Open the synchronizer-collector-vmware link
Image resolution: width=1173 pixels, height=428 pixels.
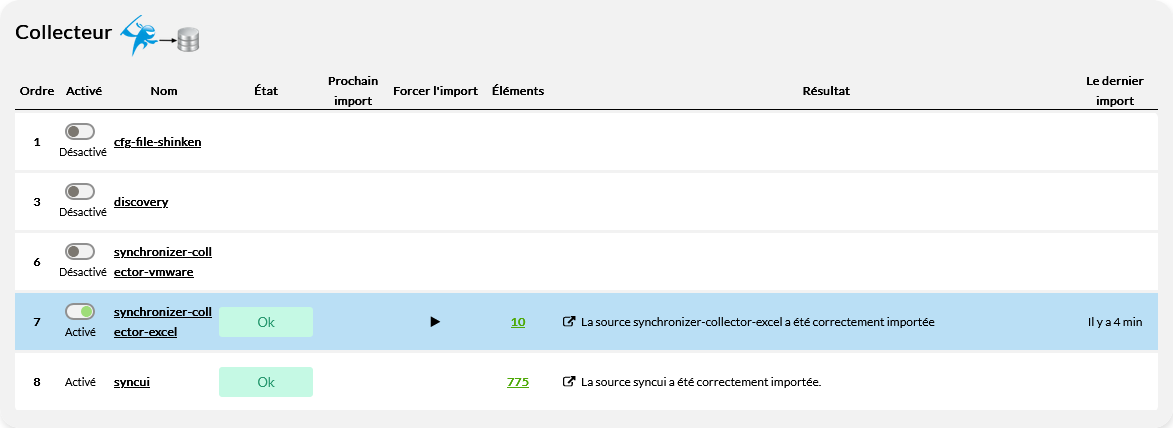[x=162, y=262]
